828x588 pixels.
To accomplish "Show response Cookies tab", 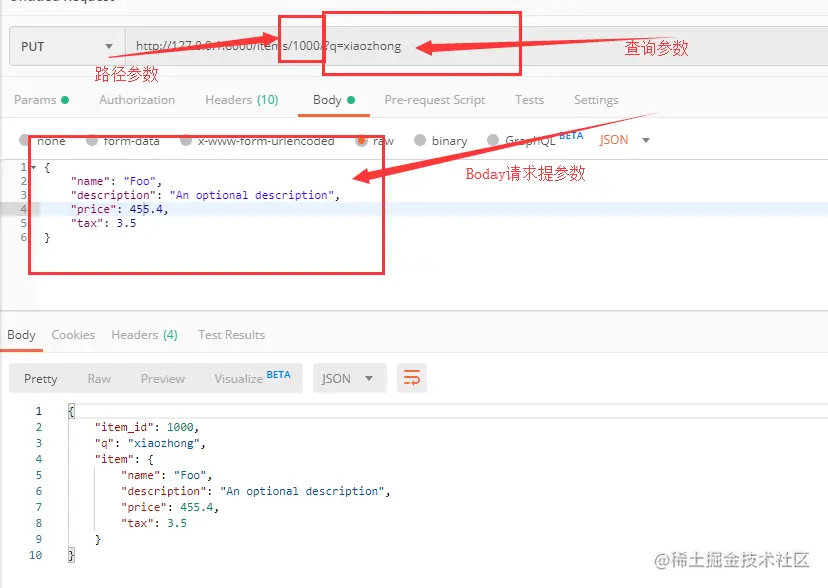I will 73,335.
